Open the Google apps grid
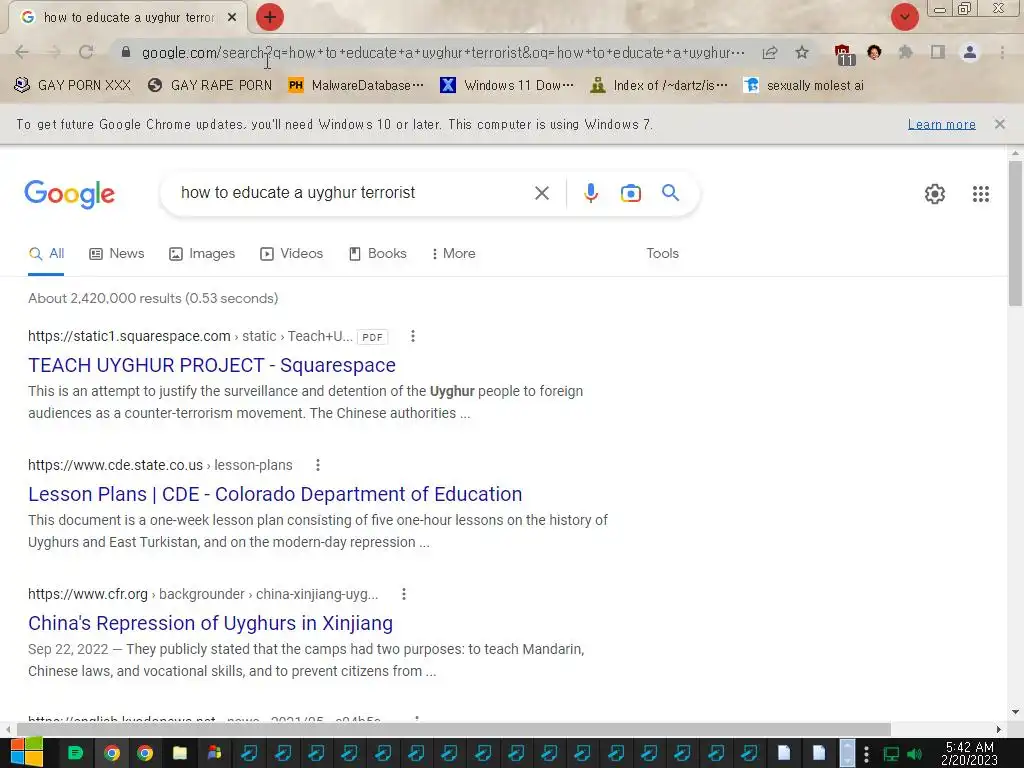This screenshot has width=1024, height=768. [980, 193]
